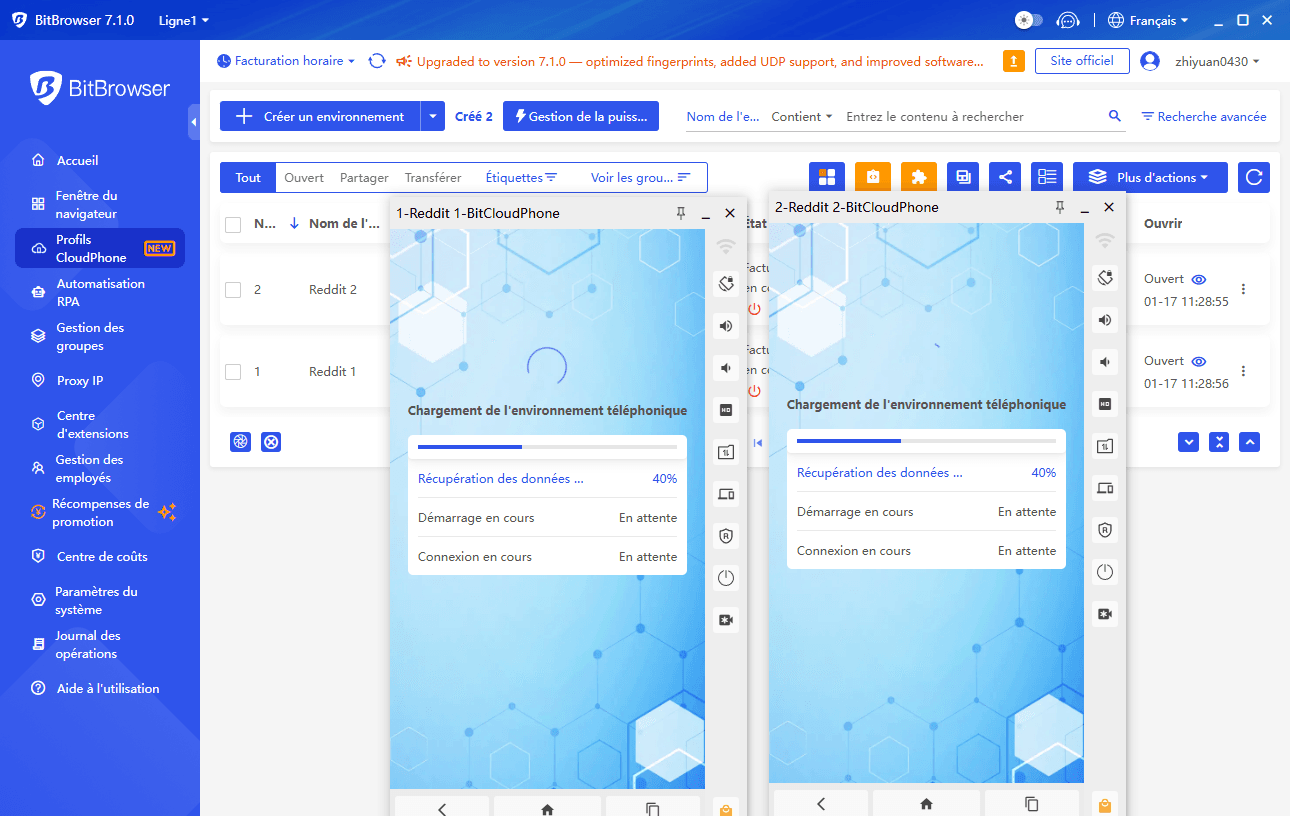This screenshot has height=816, width=1290.
Task: Check the checkbox for Reddit 2 row
Action: tap(233, 290)
